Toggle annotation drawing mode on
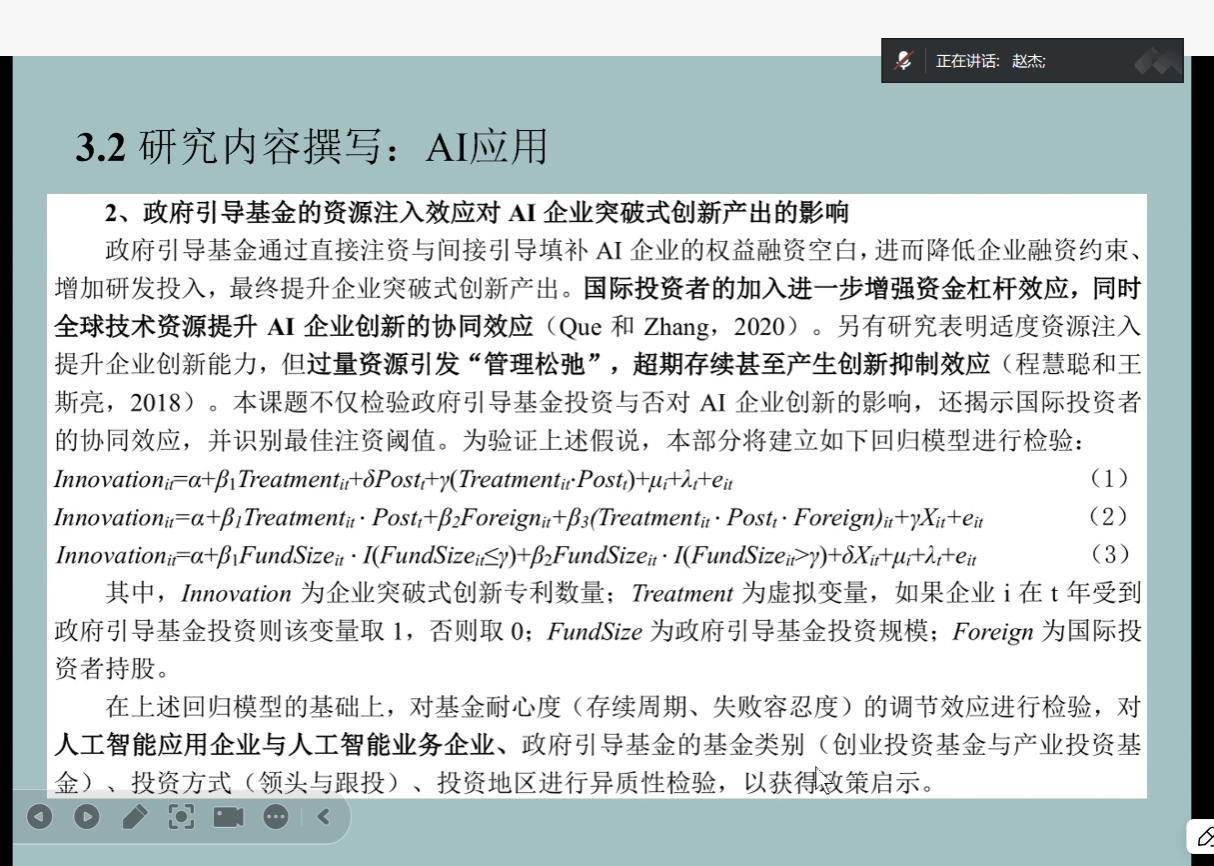 (133, 817)
